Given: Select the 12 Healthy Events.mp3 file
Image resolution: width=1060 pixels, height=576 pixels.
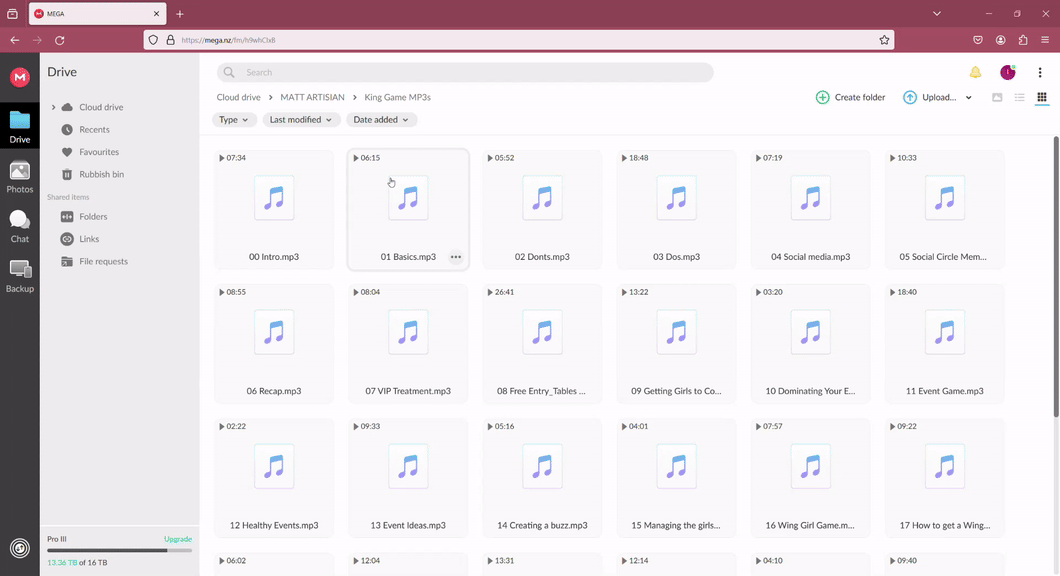Looking at the screenshot, I should click(274, 478).
